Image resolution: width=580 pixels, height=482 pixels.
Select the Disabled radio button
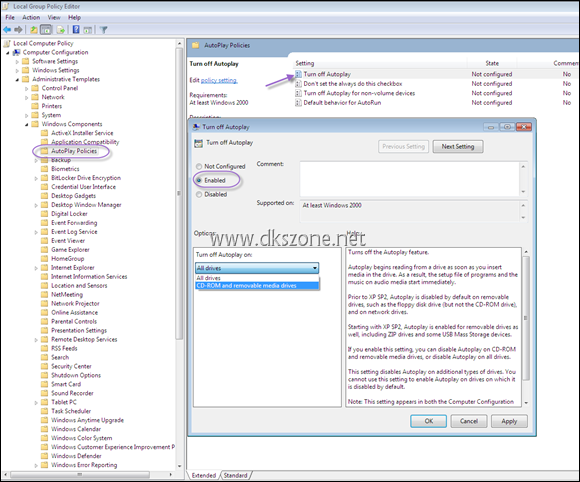click(199, 194)
